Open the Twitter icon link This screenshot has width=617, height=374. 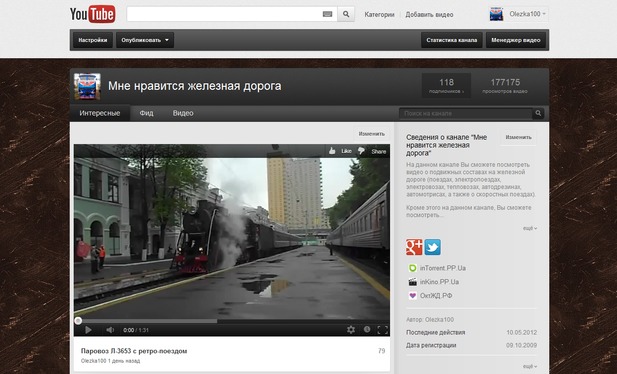point(432,247)
